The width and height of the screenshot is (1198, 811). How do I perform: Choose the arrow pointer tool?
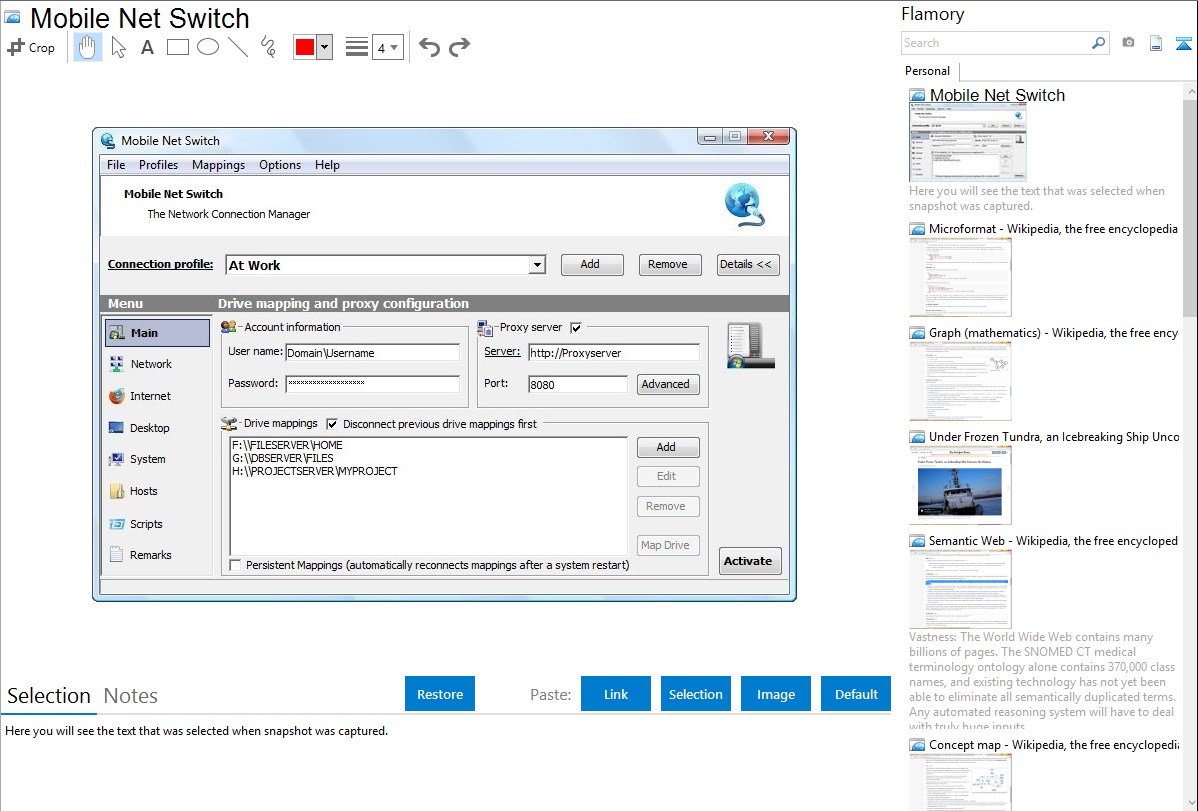118,47
